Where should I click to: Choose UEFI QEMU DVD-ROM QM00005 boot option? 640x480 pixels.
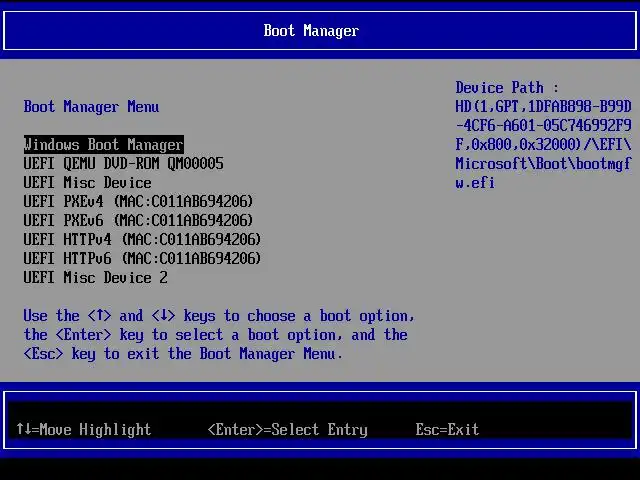pyautogui.click(x=123, y=164)
